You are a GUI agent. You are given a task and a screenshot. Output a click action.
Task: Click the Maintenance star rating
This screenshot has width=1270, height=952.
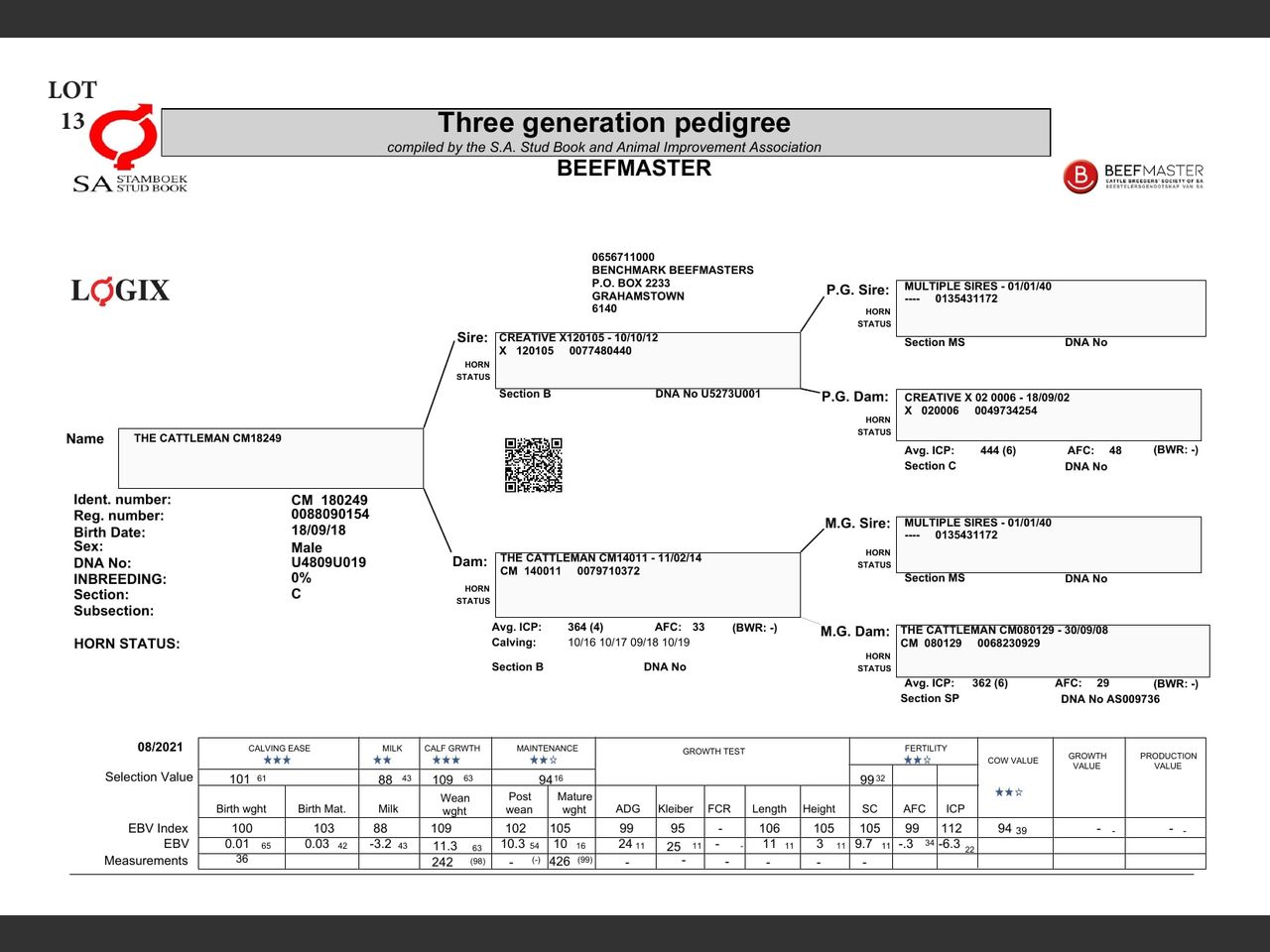[543, 761]
